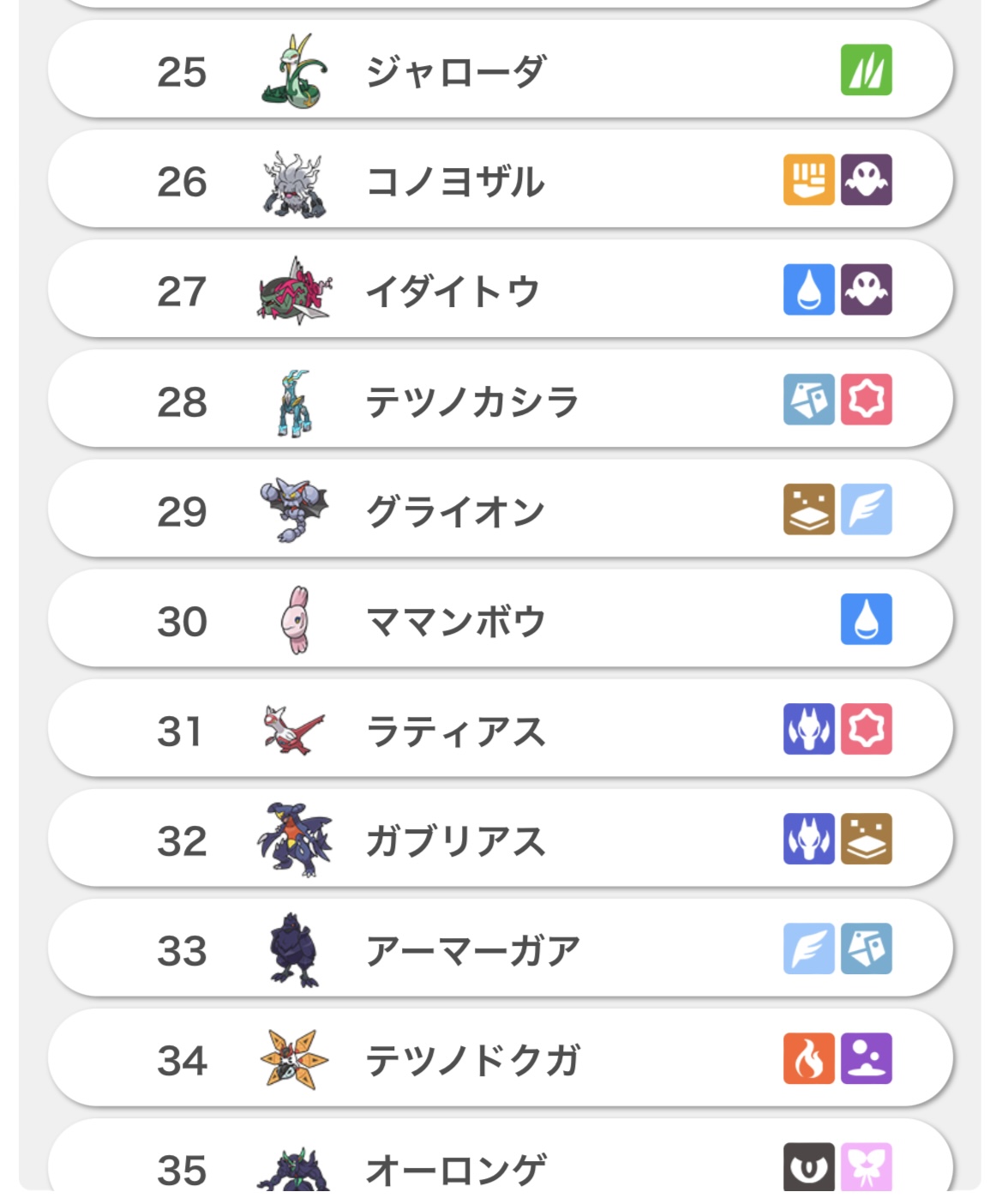
Task: Open the ジャローダ sprite thumbnail
Action: point(294,71)
